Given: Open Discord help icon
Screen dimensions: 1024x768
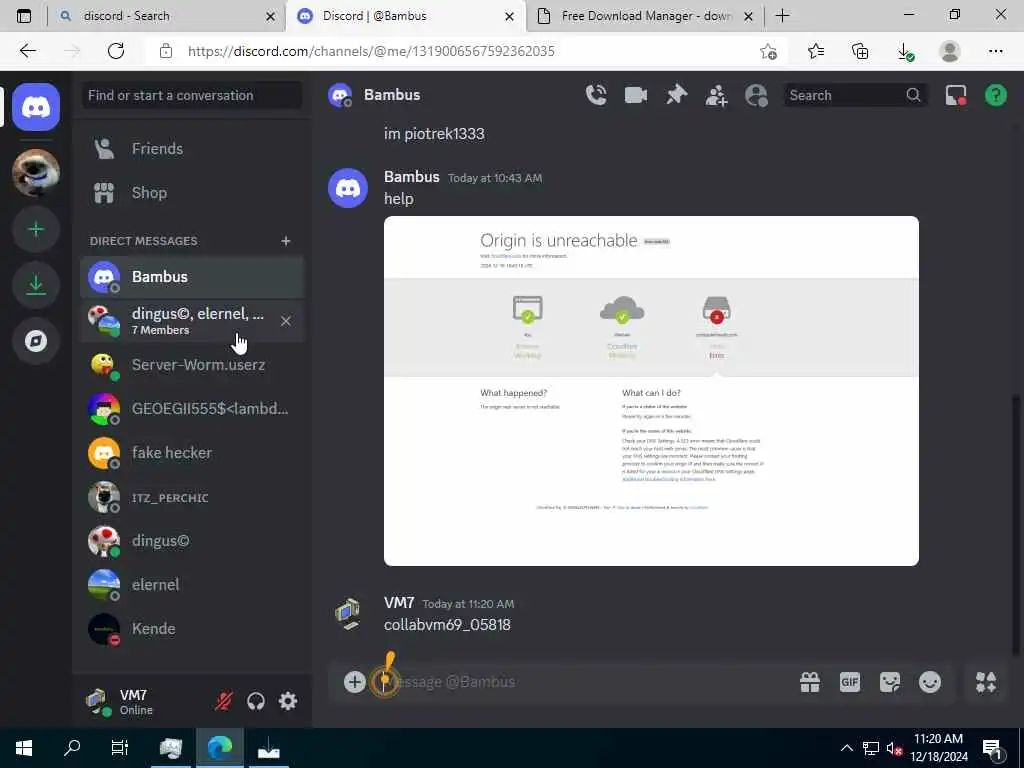Looking at the screenshot, I should point(996,95).
